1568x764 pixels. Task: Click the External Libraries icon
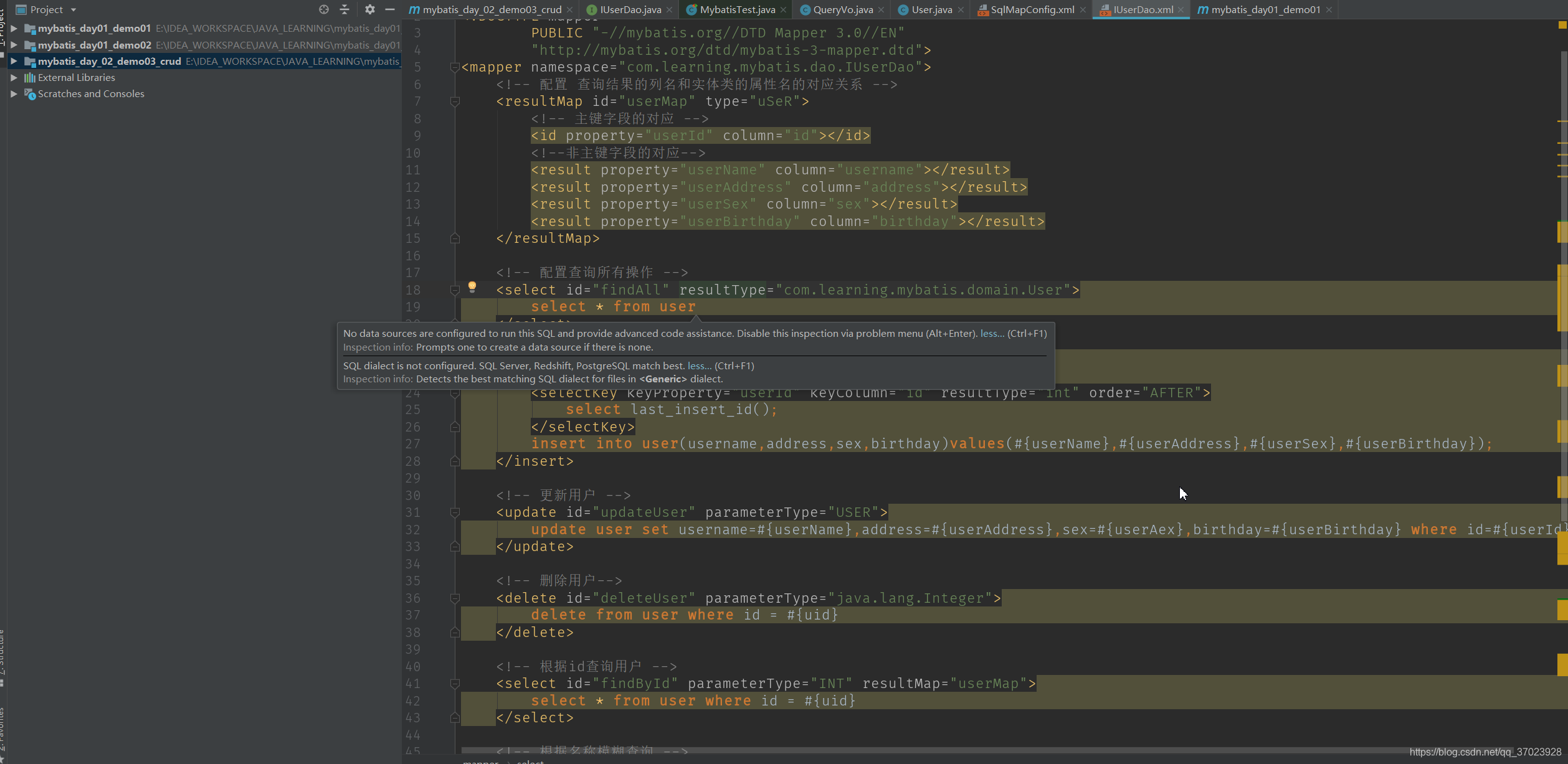[x=29, y=78]
